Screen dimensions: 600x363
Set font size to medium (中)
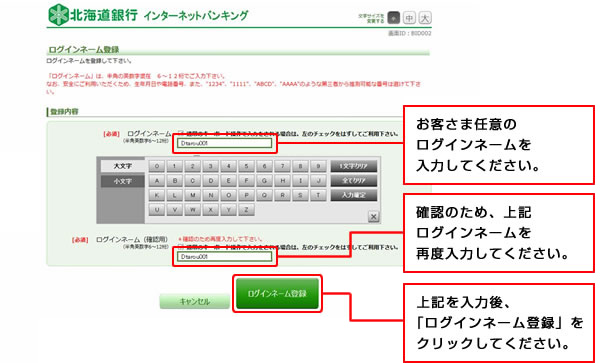click(409, 18)
